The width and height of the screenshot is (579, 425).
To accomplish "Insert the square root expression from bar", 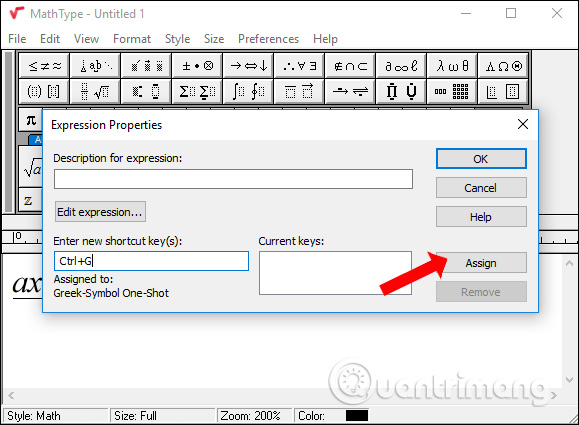I will 31,167.
